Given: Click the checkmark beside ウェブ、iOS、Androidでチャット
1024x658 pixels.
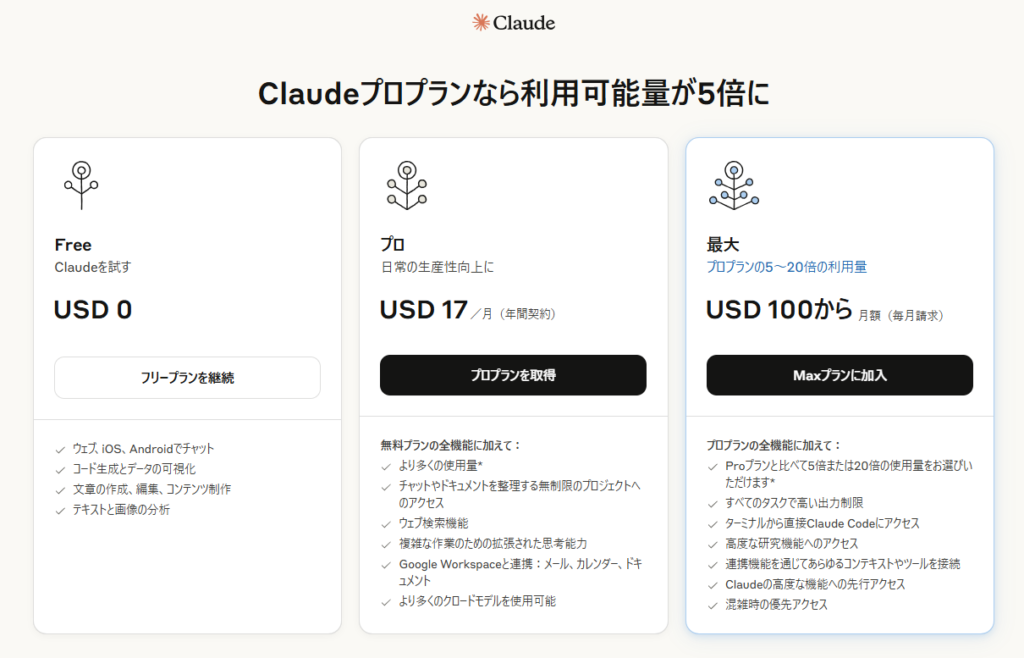Looking at the screenshot, I should 60,450.
